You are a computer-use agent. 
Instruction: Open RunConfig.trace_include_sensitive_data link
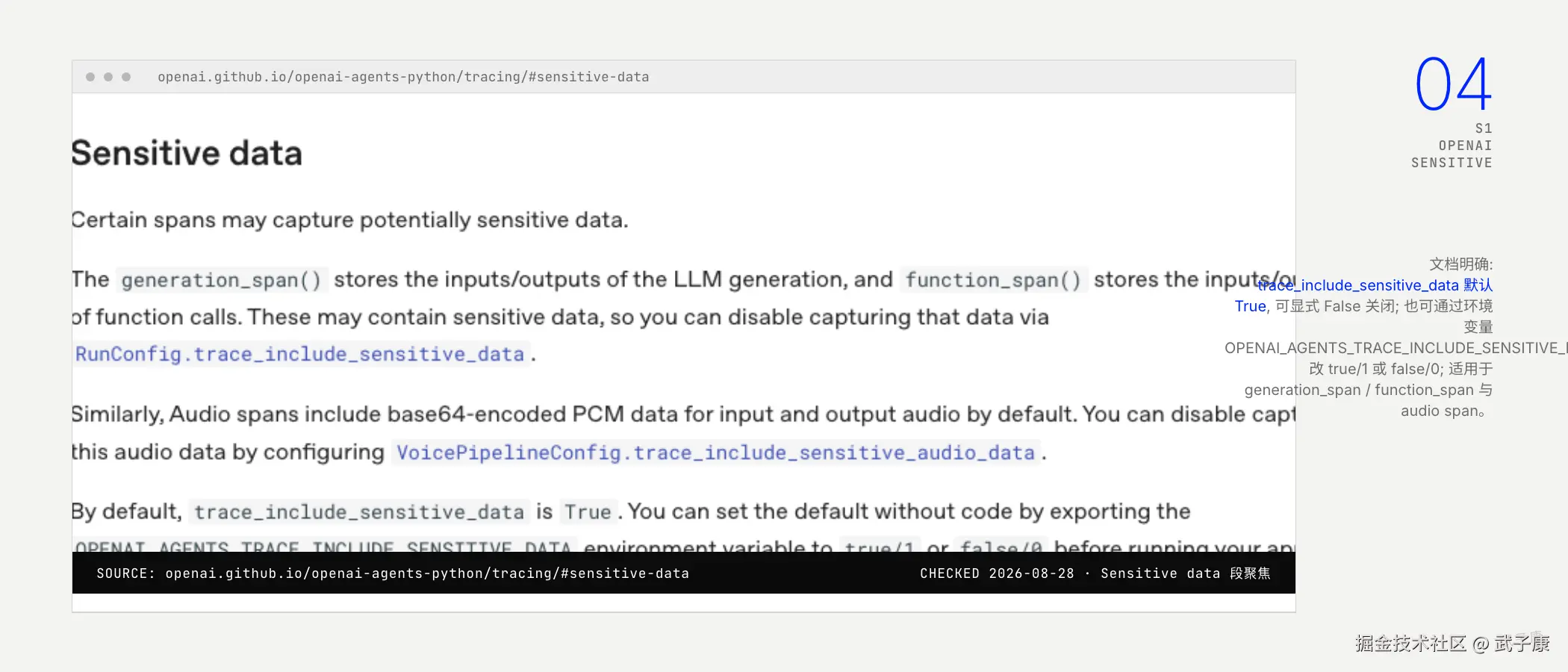[300, 354]
